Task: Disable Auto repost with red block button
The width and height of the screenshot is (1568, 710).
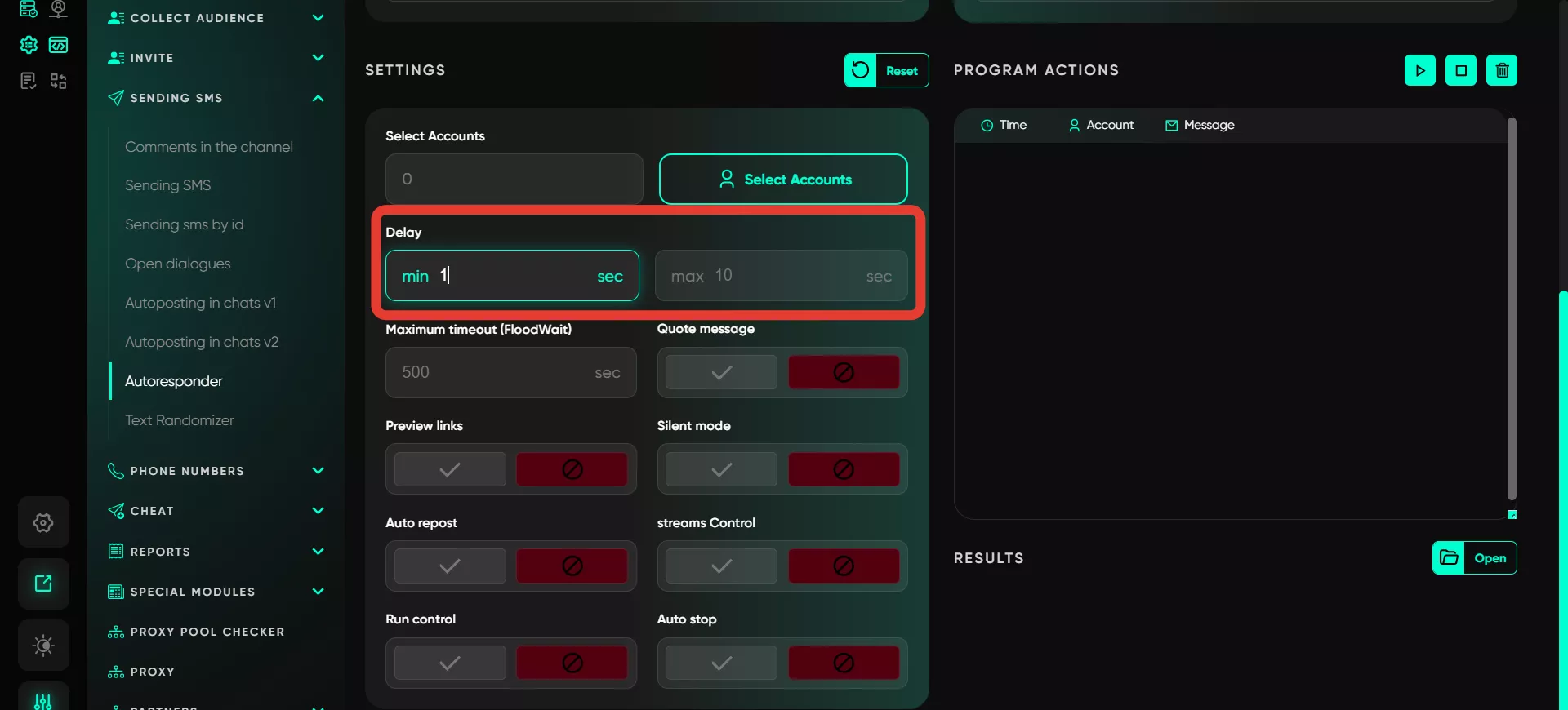Action: [x=572, y=566]
